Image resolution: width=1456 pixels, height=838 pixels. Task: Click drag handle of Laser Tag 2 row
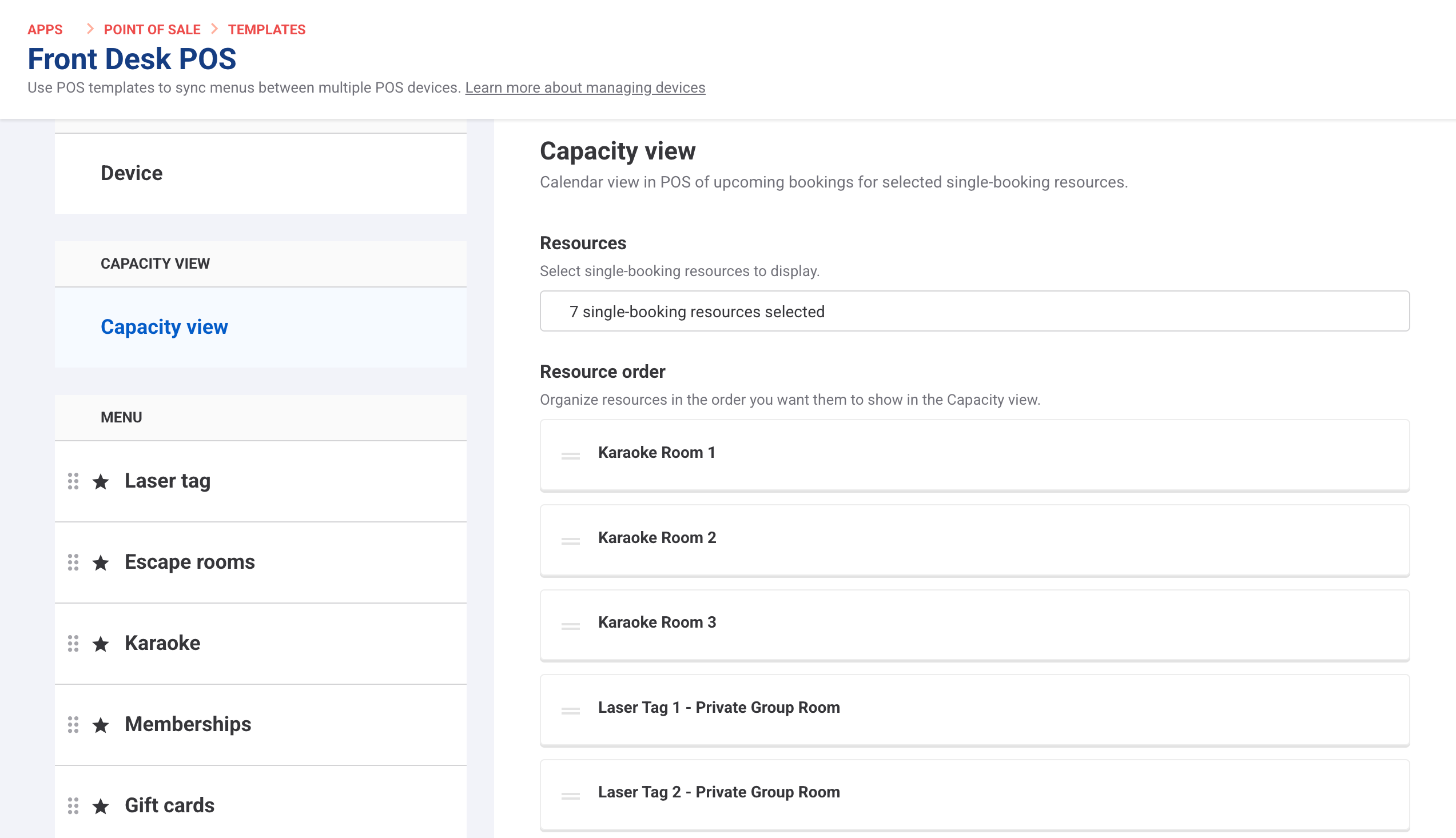570,795
